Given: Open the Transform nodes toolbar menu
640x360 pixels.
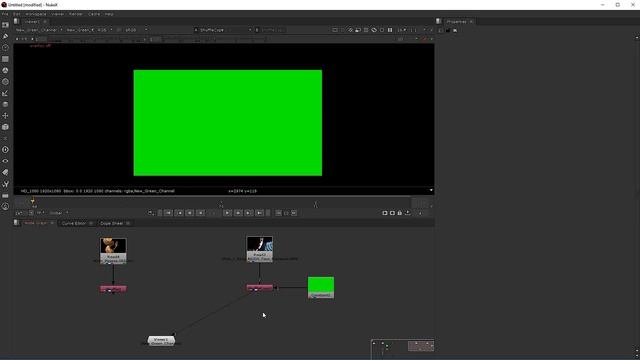Looking at the screenshot, I should point(5,116).
